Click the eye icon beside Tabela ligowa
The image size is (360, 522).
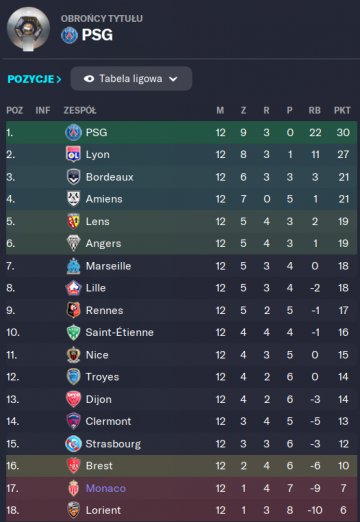pyautogui.click(x=89, y=79)
